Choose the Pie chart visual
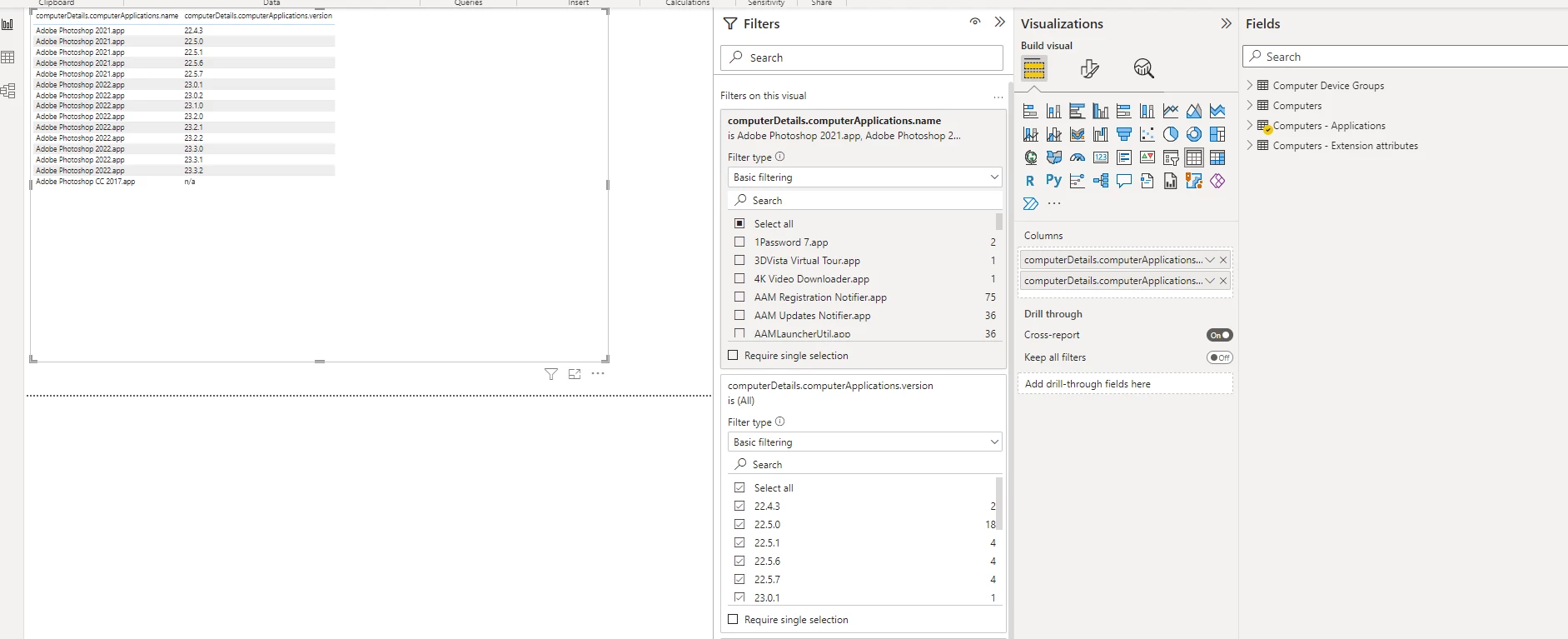1568x639 pixels. pyautogui.click(x=1171, y=134)
